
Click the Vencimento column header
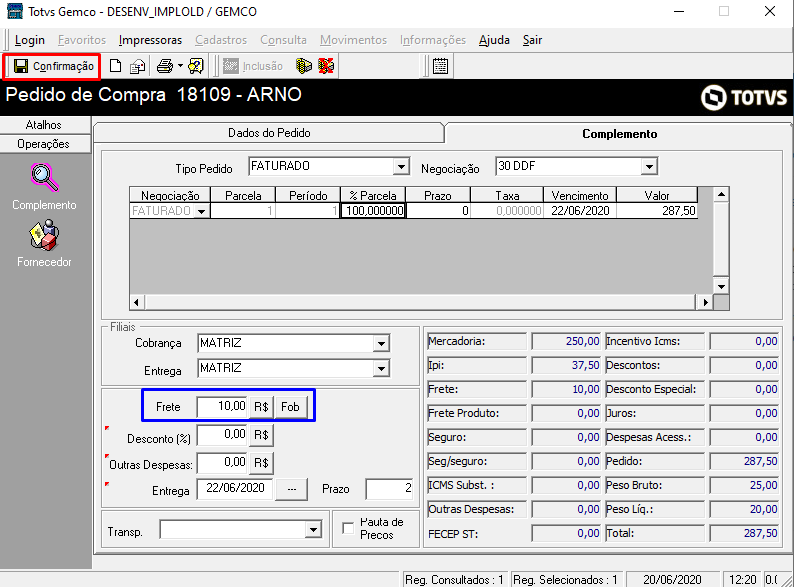tap(580, 195)
